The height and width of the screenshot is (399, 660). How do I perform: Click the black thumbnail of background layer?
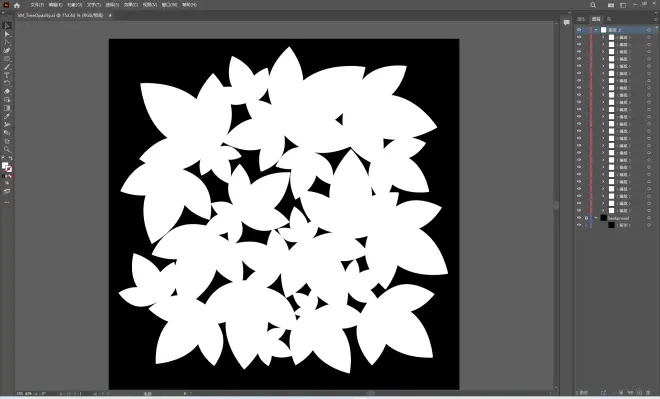(604, 218)
